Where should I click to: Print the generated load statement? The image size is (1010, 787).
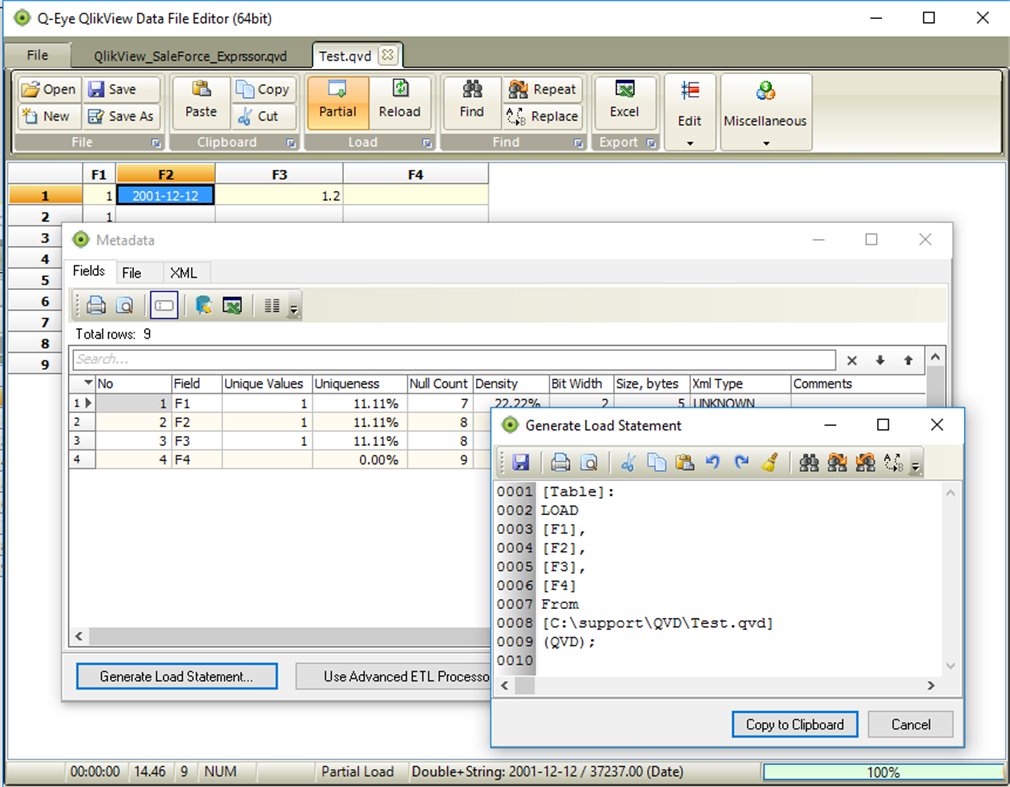(560, 462)
